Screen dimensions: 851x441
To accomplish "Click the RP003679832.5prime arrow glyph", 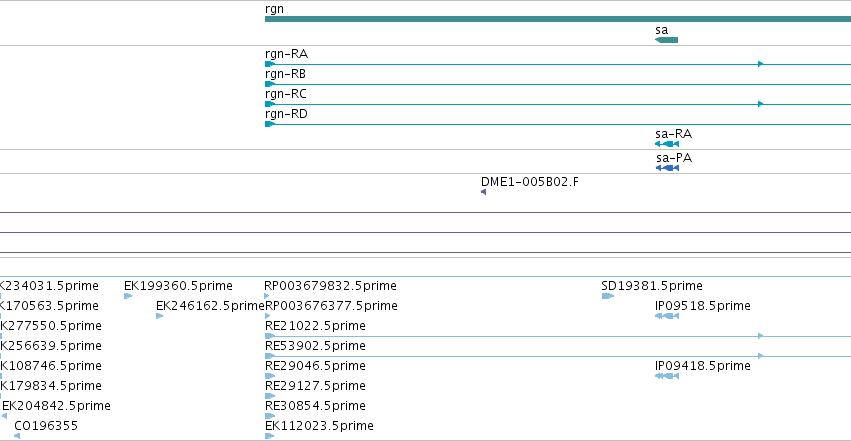I will point(267,296).
